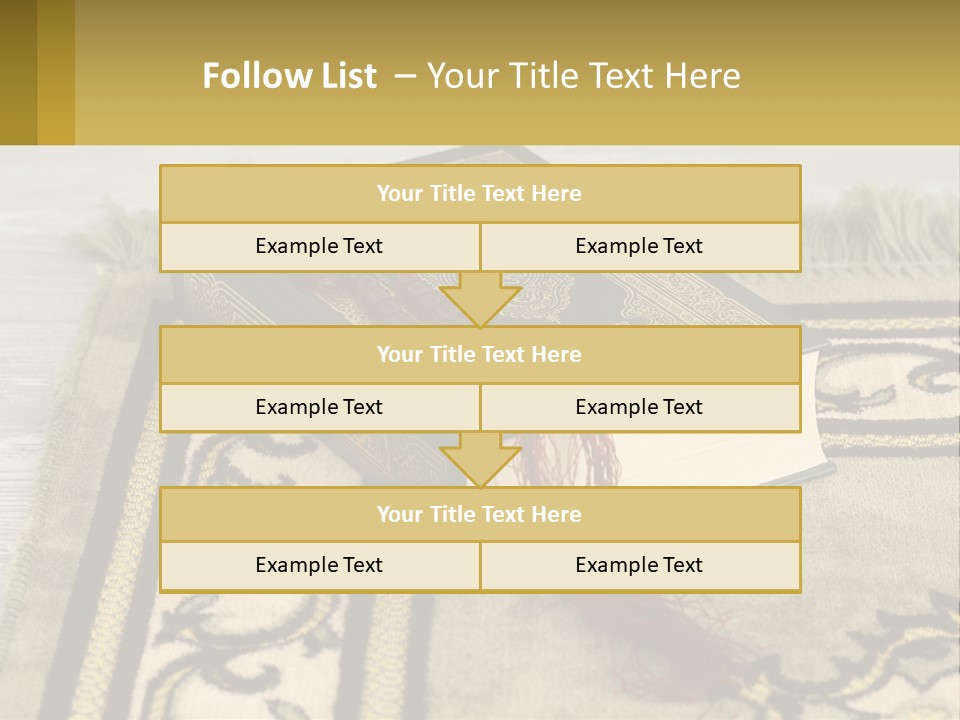The image size is (960, 720).
Task: Choose the bottom block's left Example Text cell
Action: click(x=319, y=565)
